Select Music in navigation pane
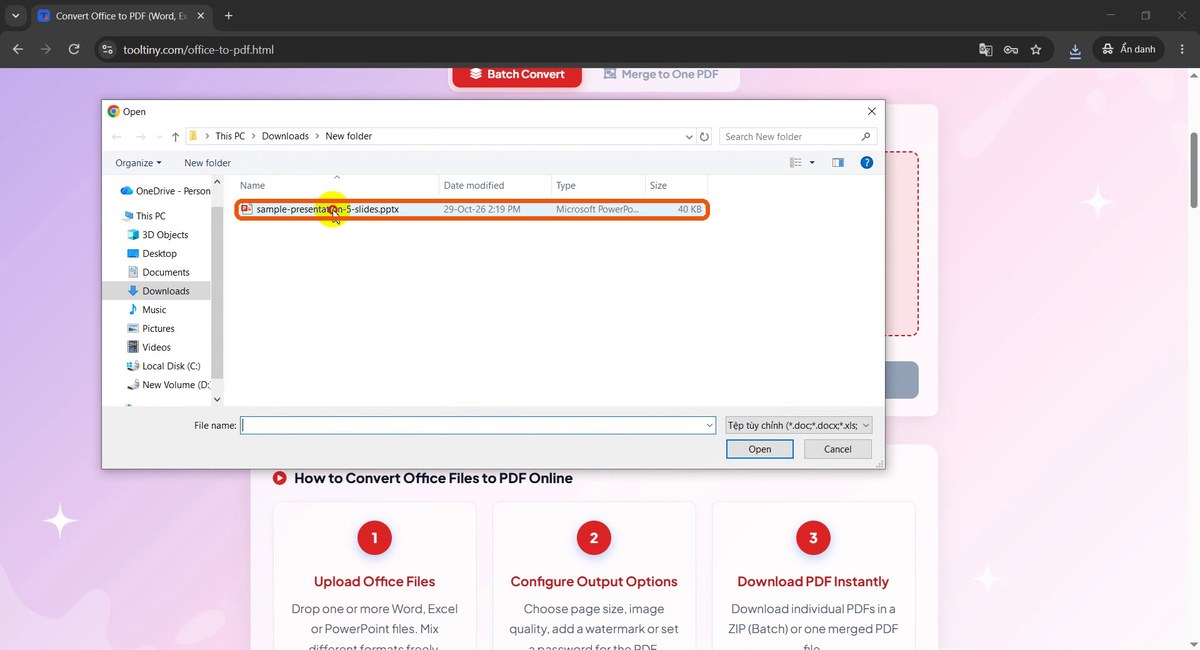Viewport: 1200px width, 650px height. click(146, 310)
